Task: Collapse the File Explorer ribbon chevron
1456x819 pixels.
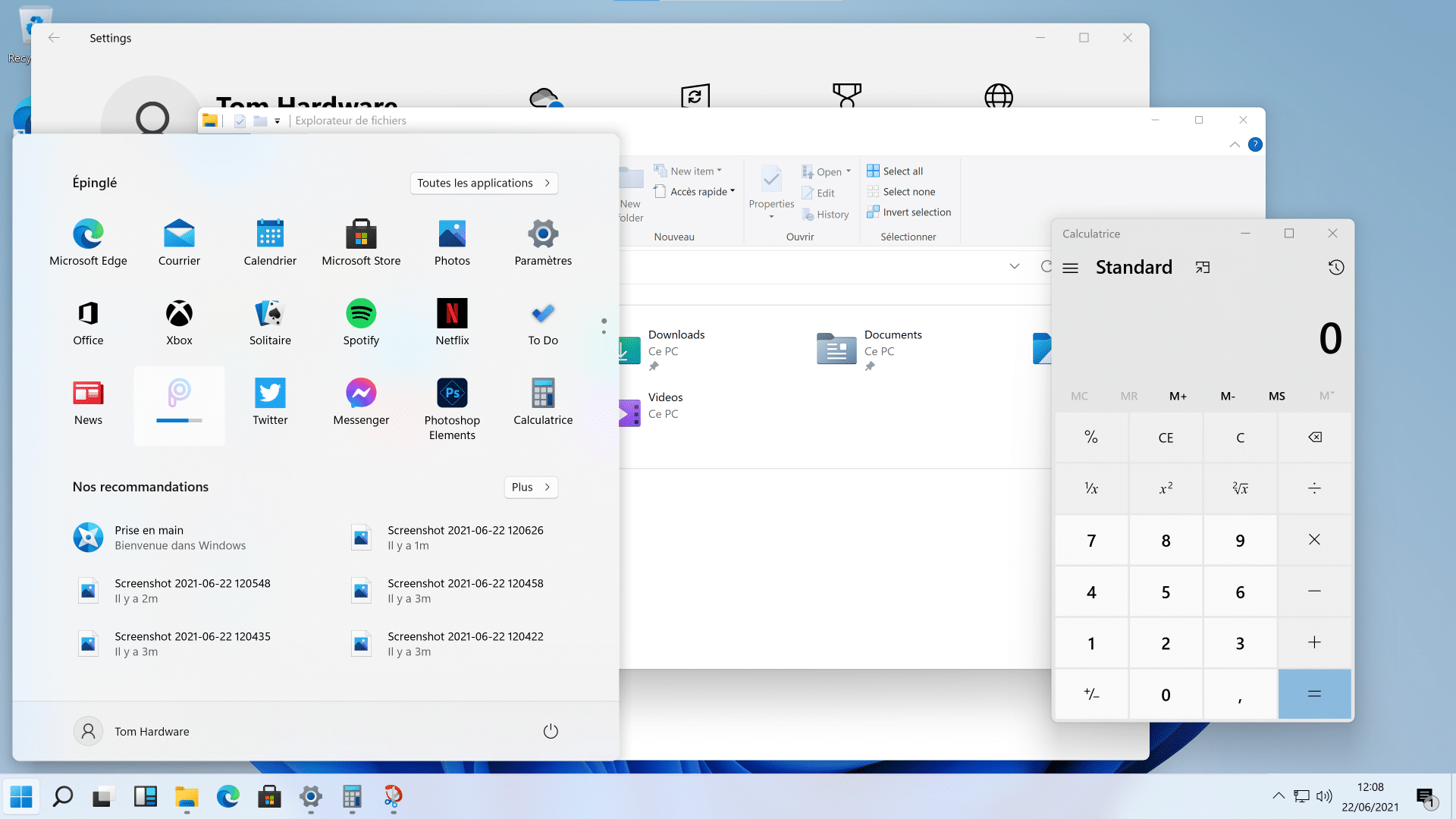Action: point(1235,144)
